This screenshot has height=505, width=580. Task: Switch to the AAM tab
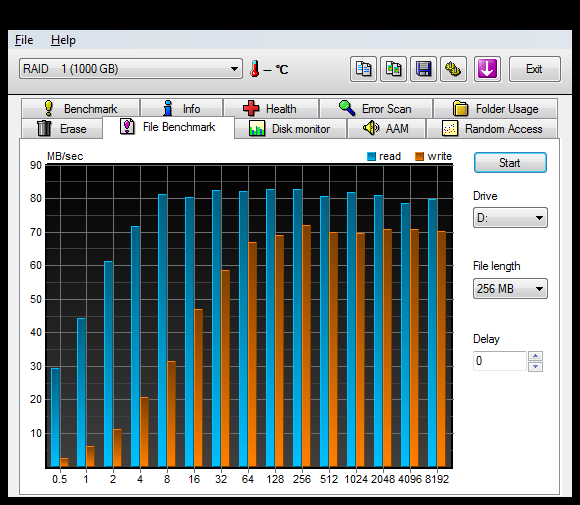click(386, 128)
